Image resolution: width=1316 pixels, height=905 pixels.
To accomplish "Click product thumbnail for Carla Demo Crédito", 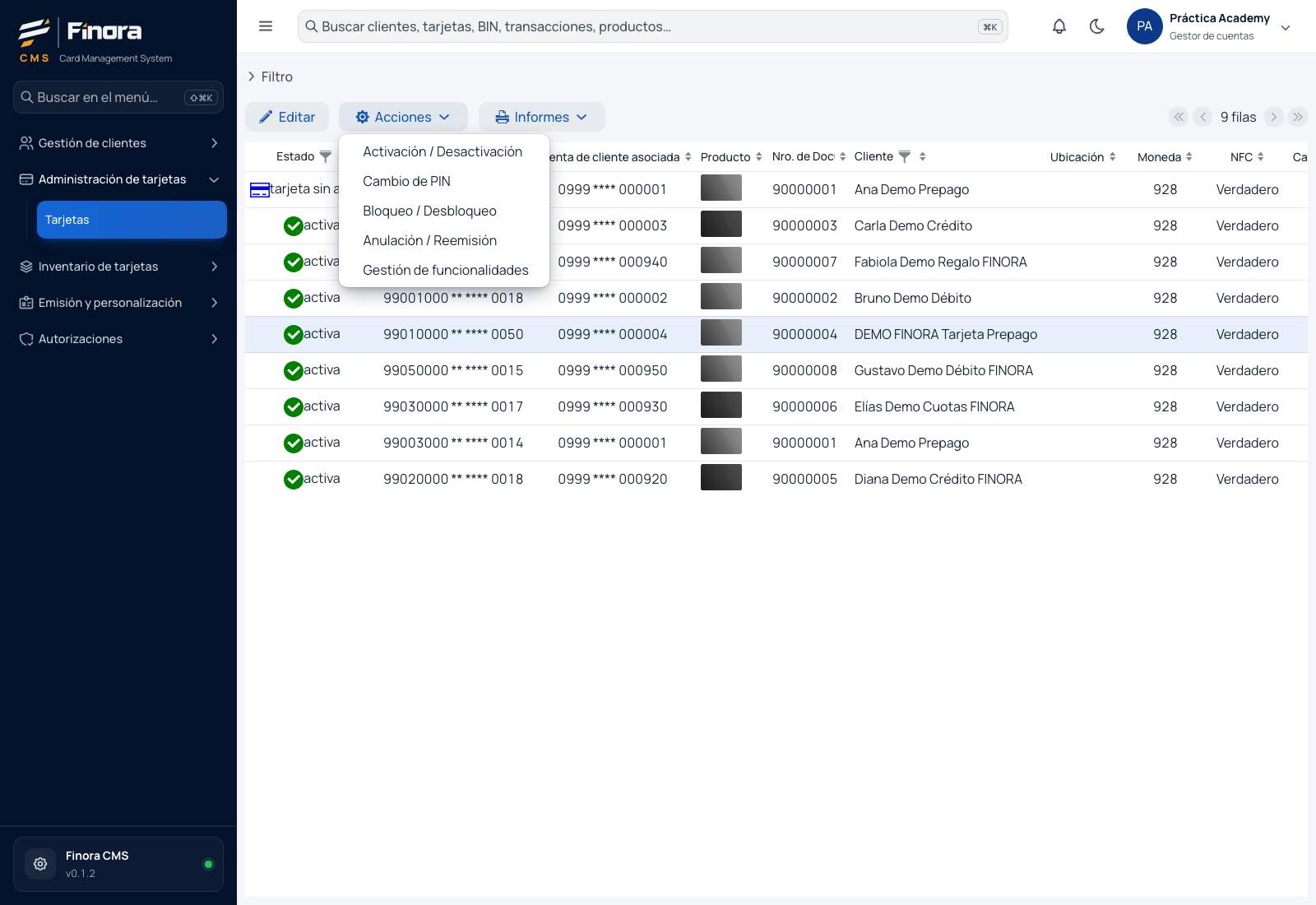I will [721, 225].
